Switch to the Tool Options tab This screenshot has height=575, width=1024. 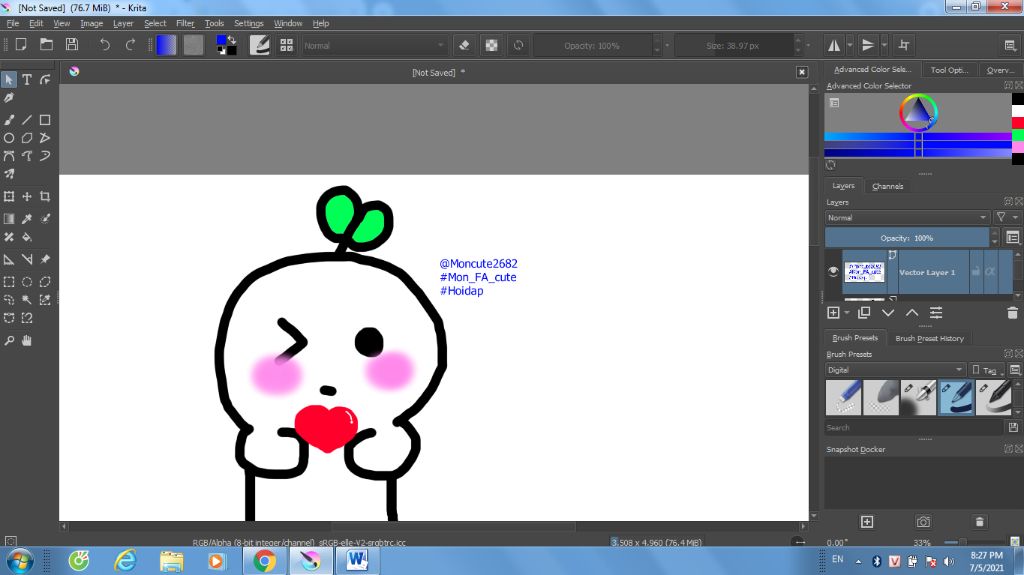point(949,70)
